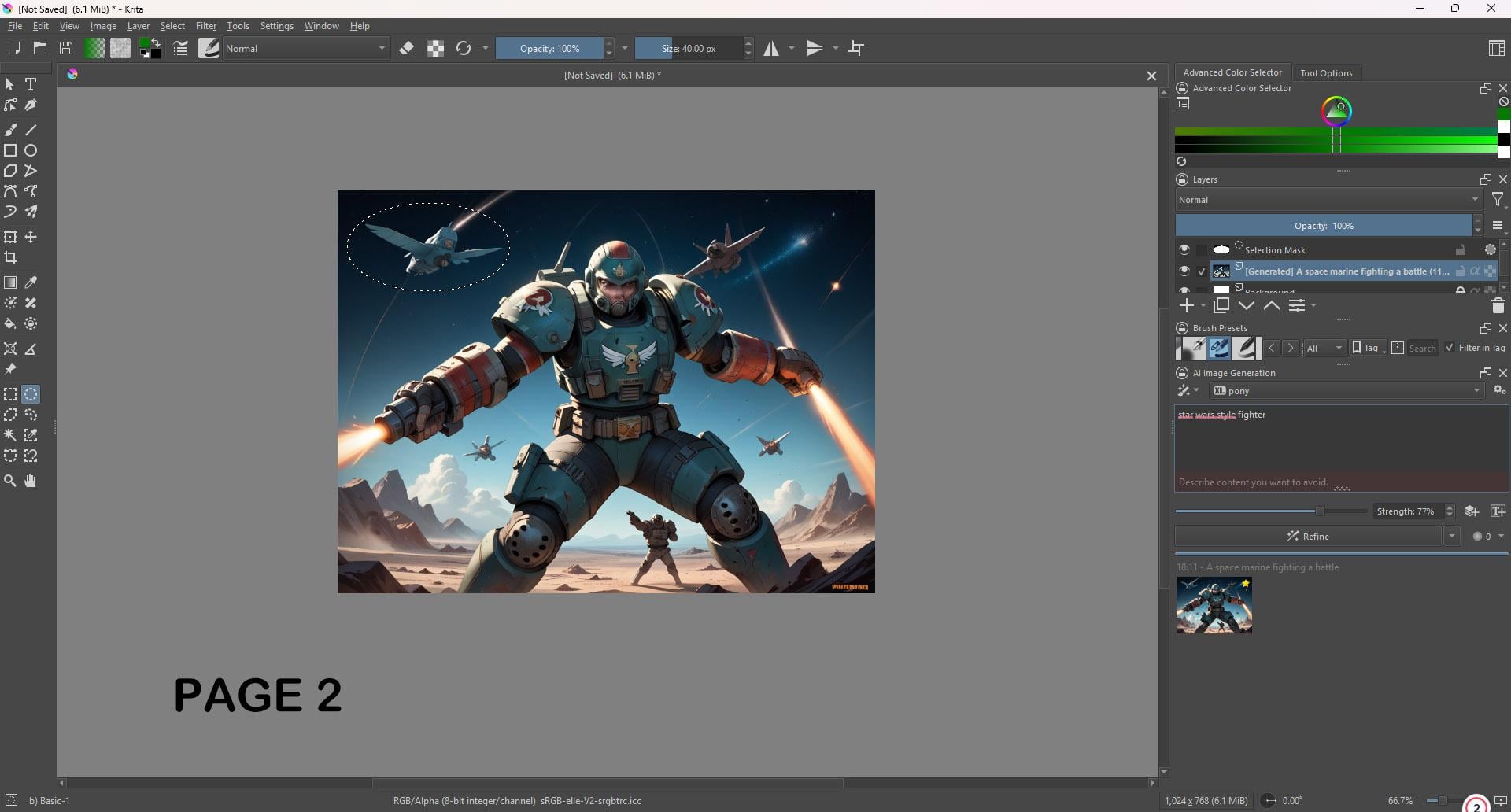Select the Zoom tool
Screen dimensions: 1511x812
10,481
